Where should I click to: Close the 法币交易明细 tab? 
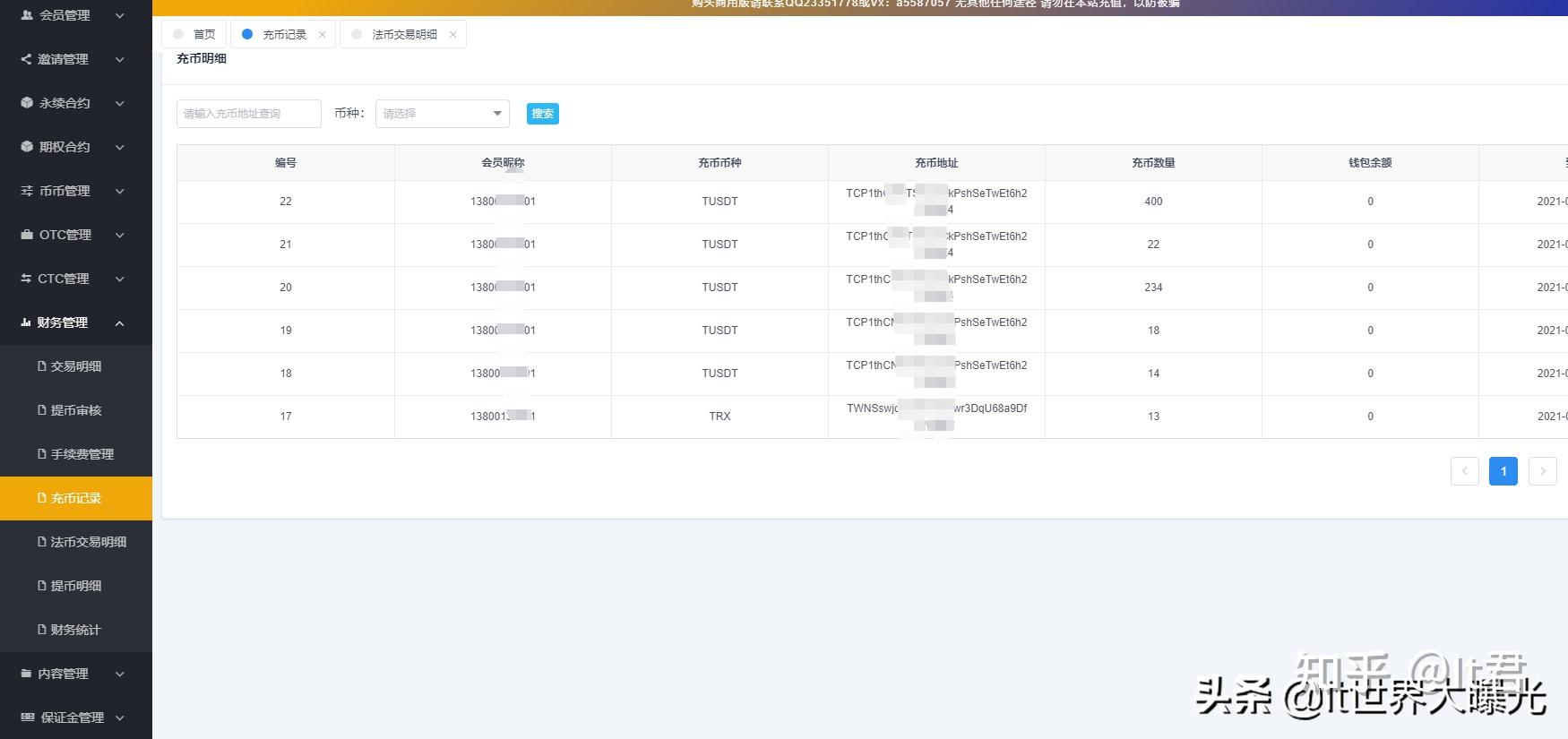[453, 35]
